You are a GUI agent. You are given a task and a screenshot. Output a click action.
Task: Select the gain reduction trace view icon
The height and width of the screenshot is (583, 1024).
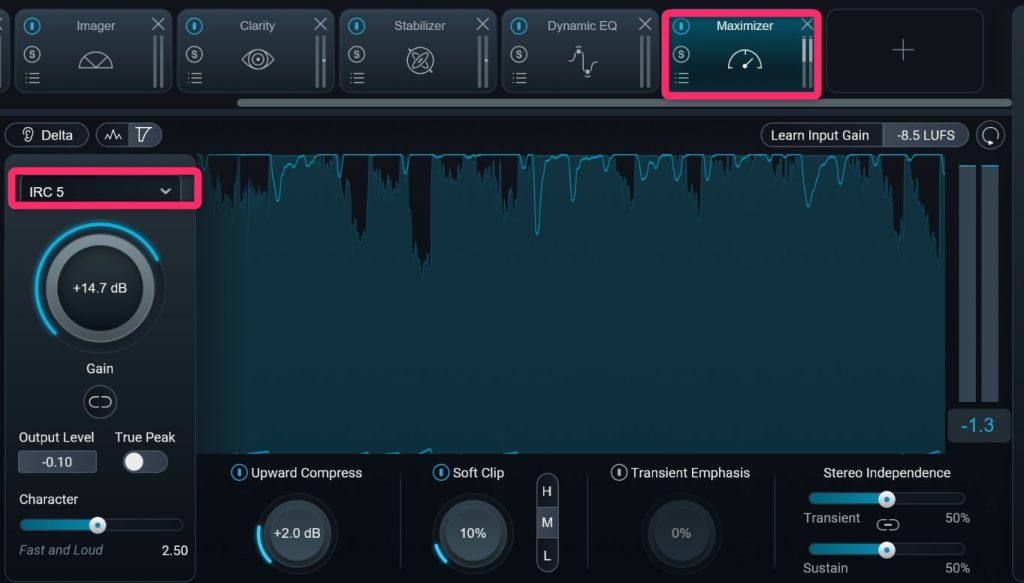tap(144, 135)
